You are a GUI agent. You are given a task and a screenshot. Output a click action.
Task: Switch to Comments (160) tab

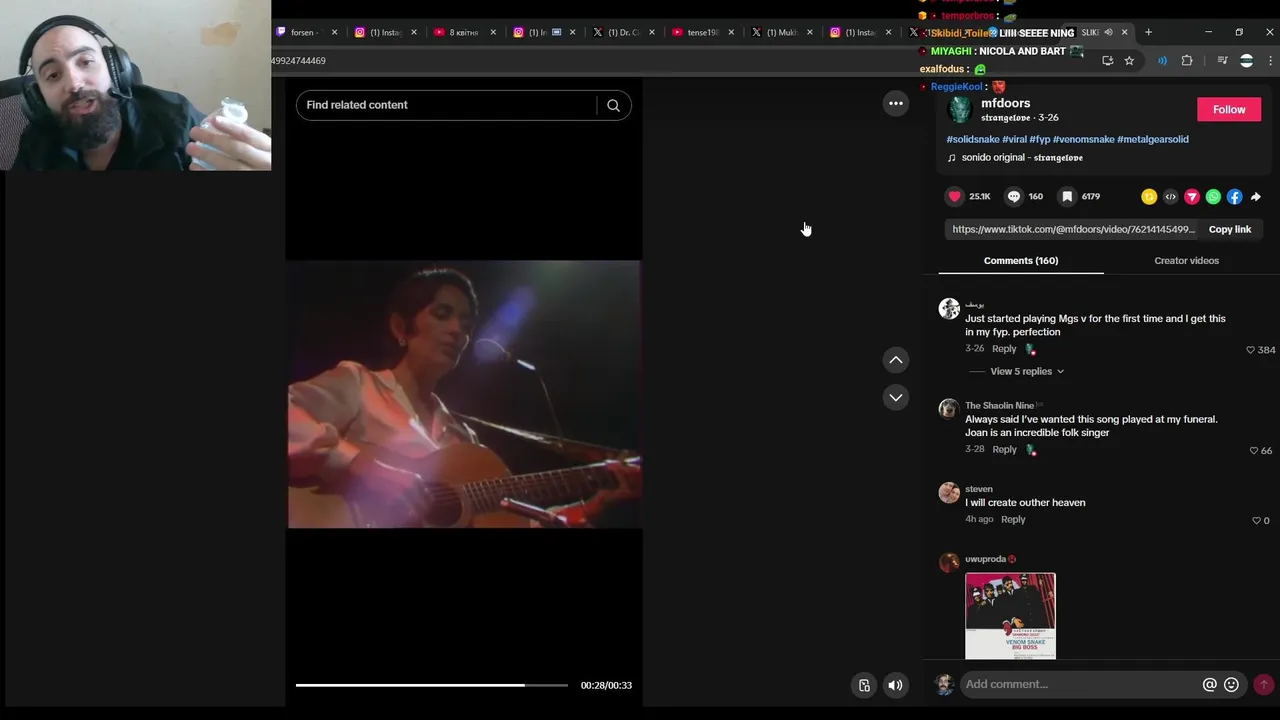click(x=1020, y=260)
